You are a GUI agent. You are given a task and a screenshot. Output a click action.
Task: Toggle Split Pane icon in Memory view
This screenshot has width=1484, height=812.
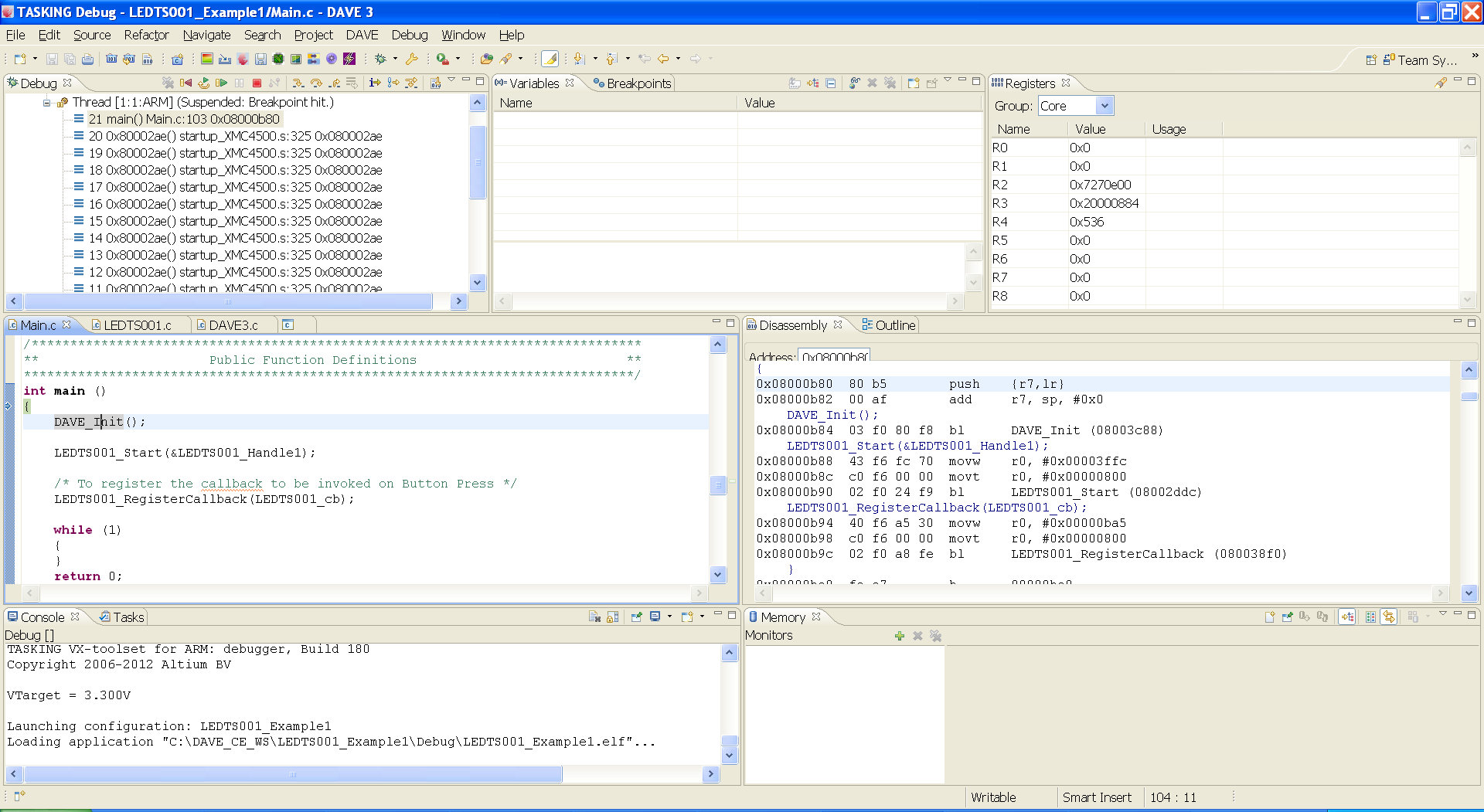[1370, 617]
